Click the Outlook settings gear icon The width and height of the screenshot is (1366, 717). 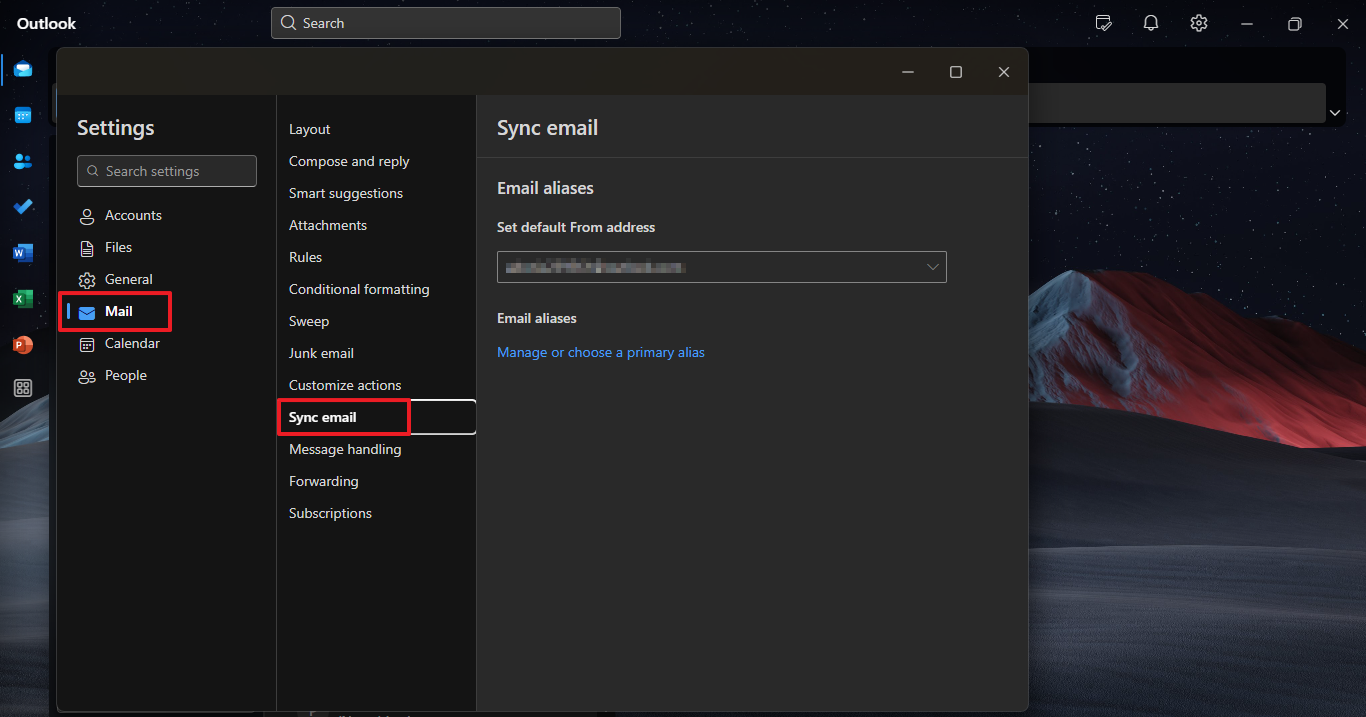(1198, 22)
